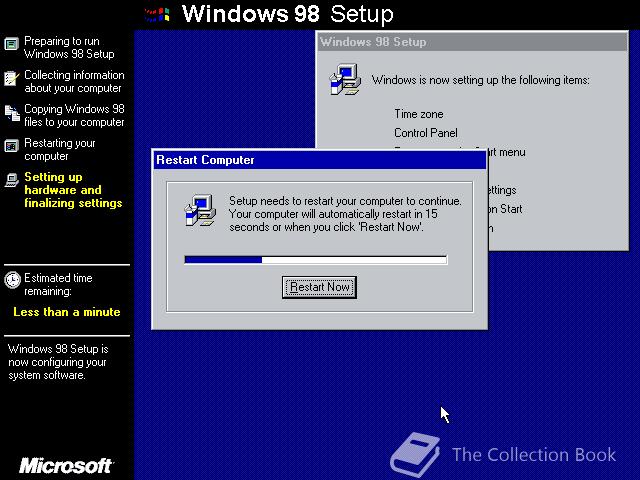
Task: Click 'Restarting your computer' step text
Action: [x=60, y=149]
